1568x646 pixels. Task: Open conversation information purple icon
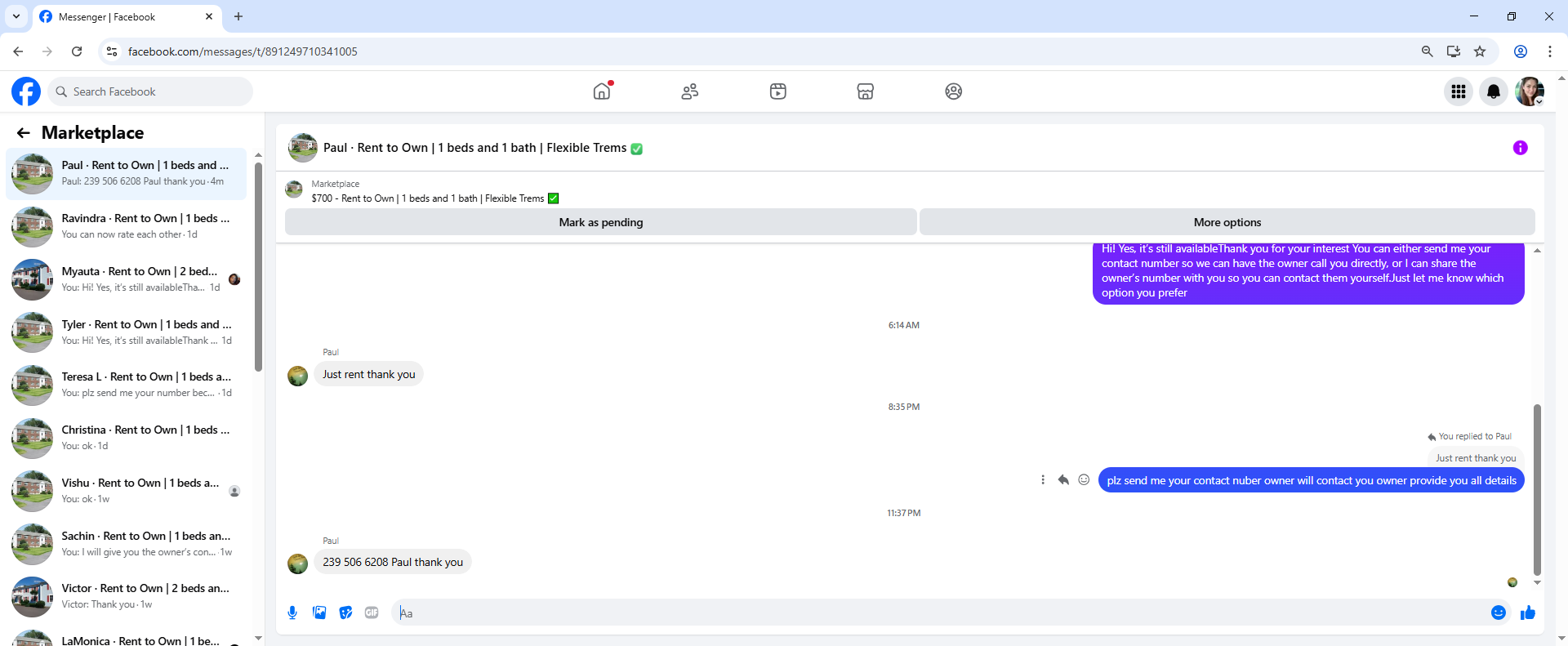[1520, 148]
